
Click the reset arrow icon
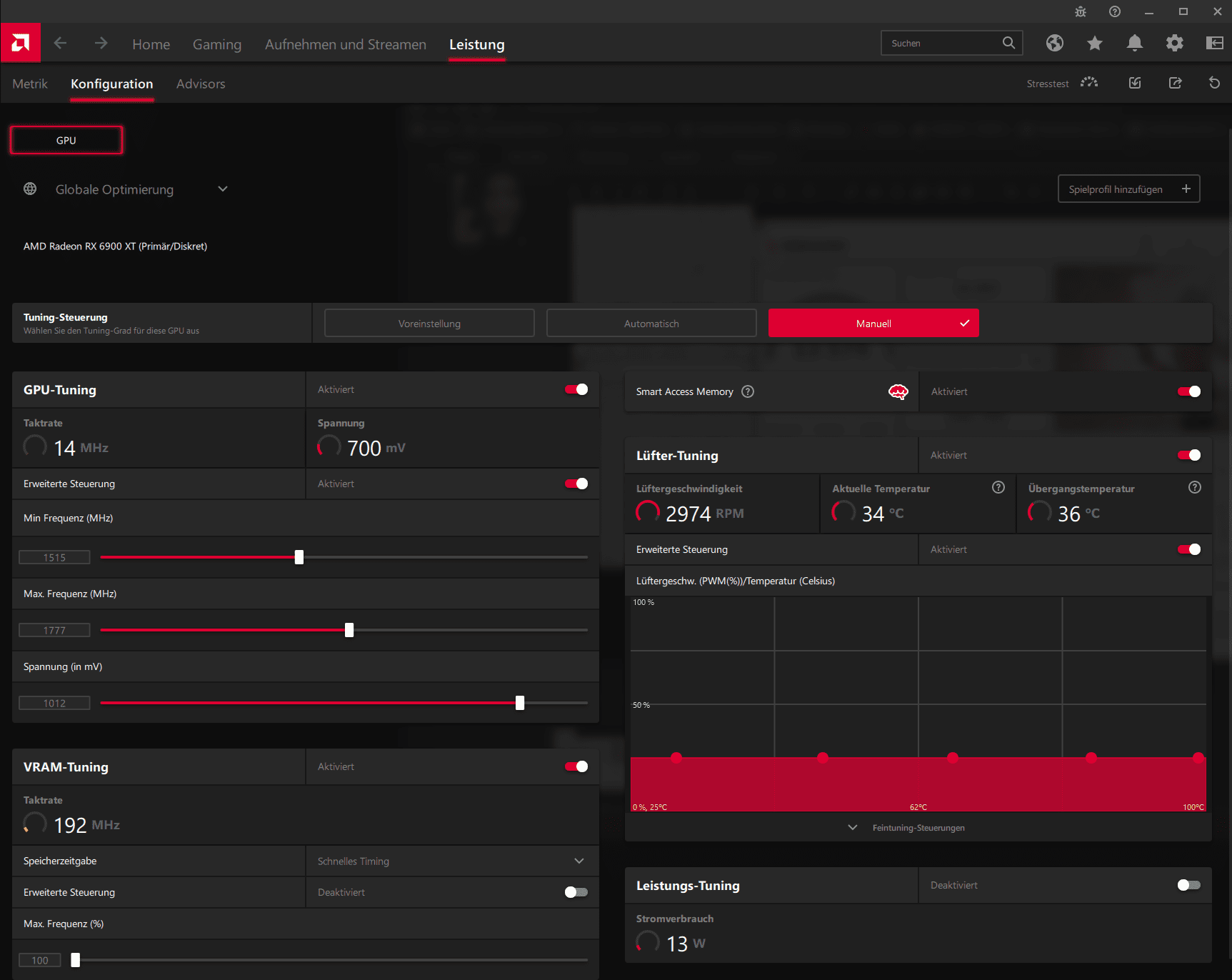pyautogui.click(x=1214, y=83)
